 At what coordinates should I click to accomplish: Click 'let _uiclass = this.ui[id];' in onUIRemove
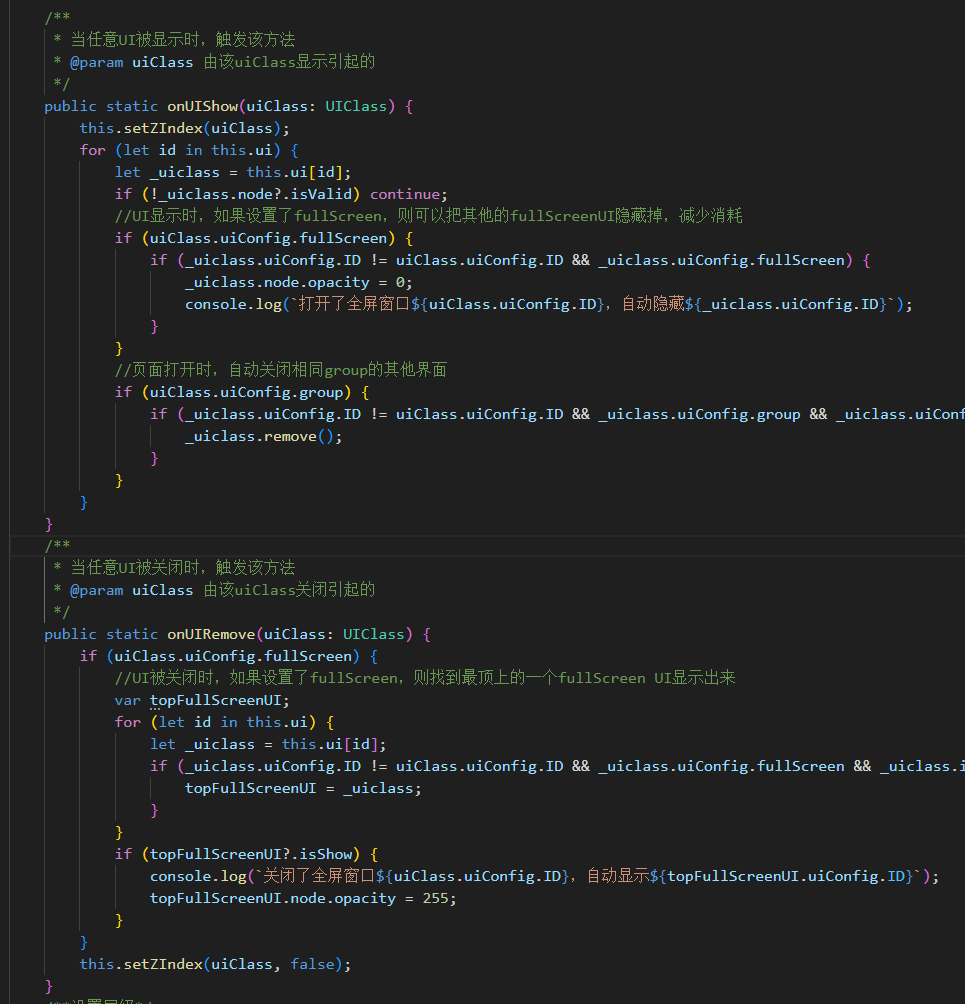tap(268, 744)
